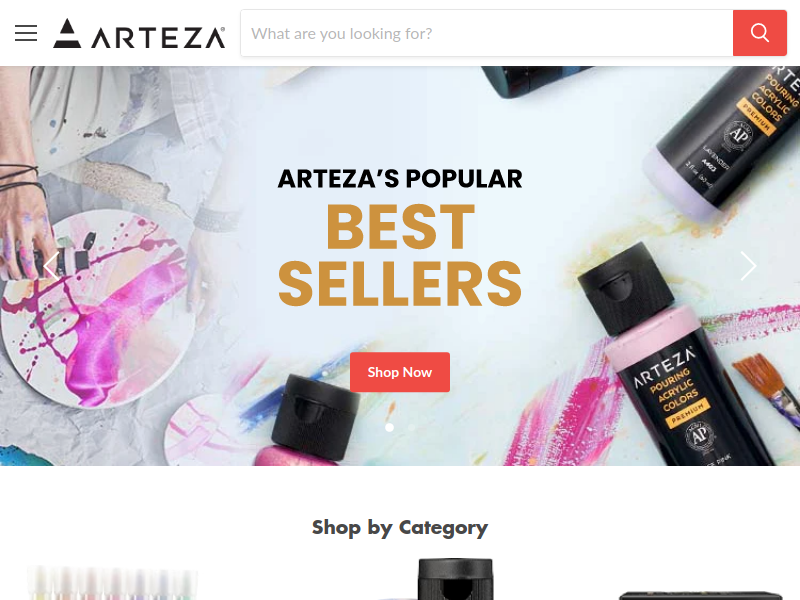This screenshot has height=600, width=800.
Task: Advance to the next banner slide arrow
Action: coord(748,266)
